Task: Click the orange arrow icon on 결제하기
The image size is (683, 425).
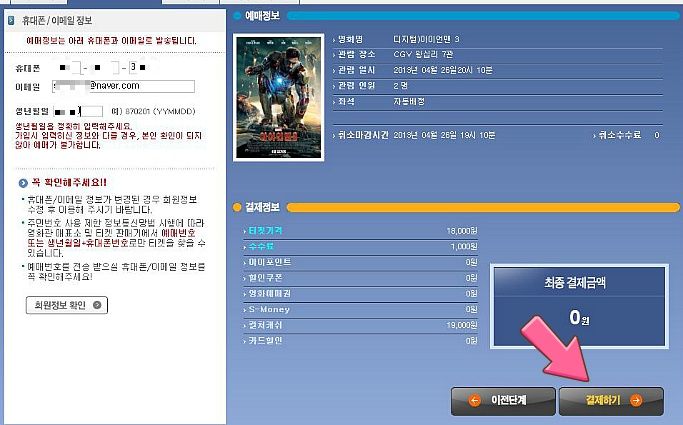Action: coord(636,400)
